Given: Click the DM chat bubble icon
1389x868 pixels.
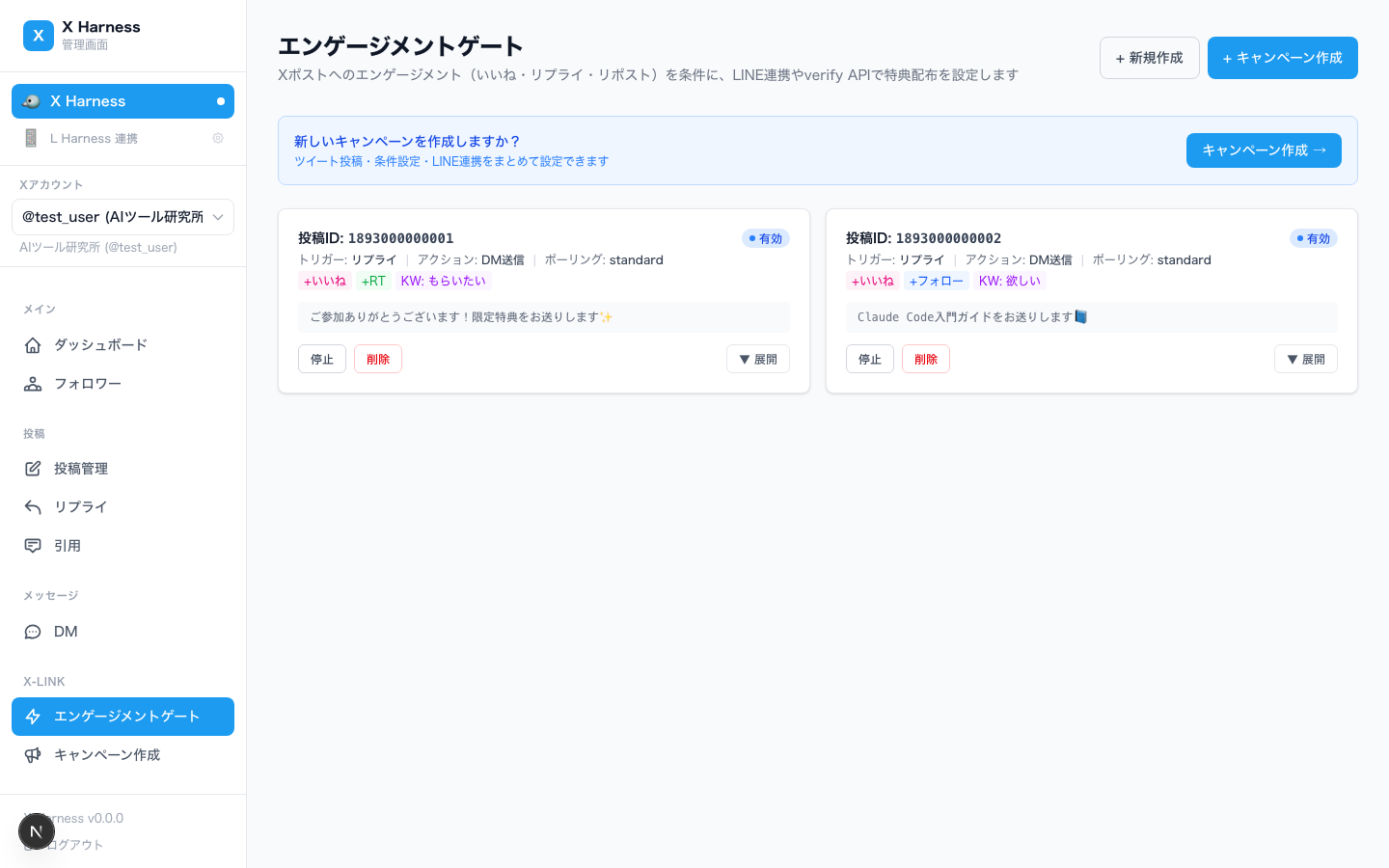Looking at the screenshot, I should [x=34, y=631].
